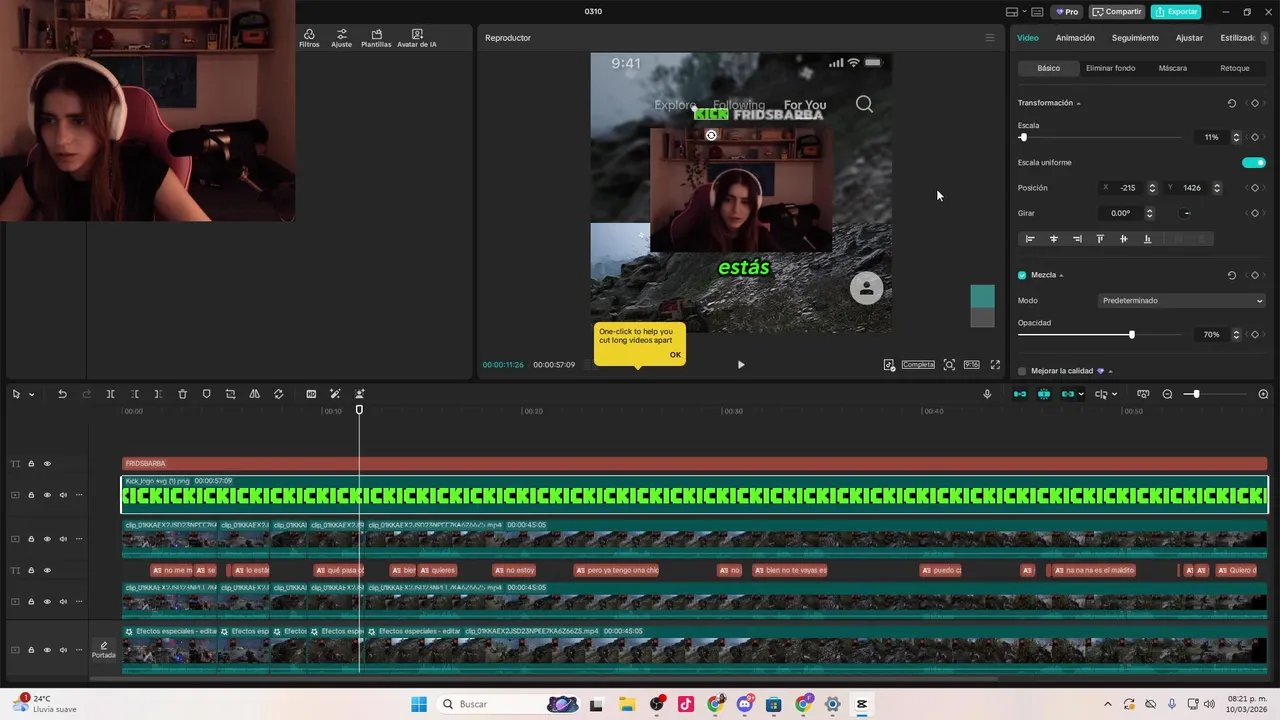Switch to the Ajustar tab

pos(1189,38)
